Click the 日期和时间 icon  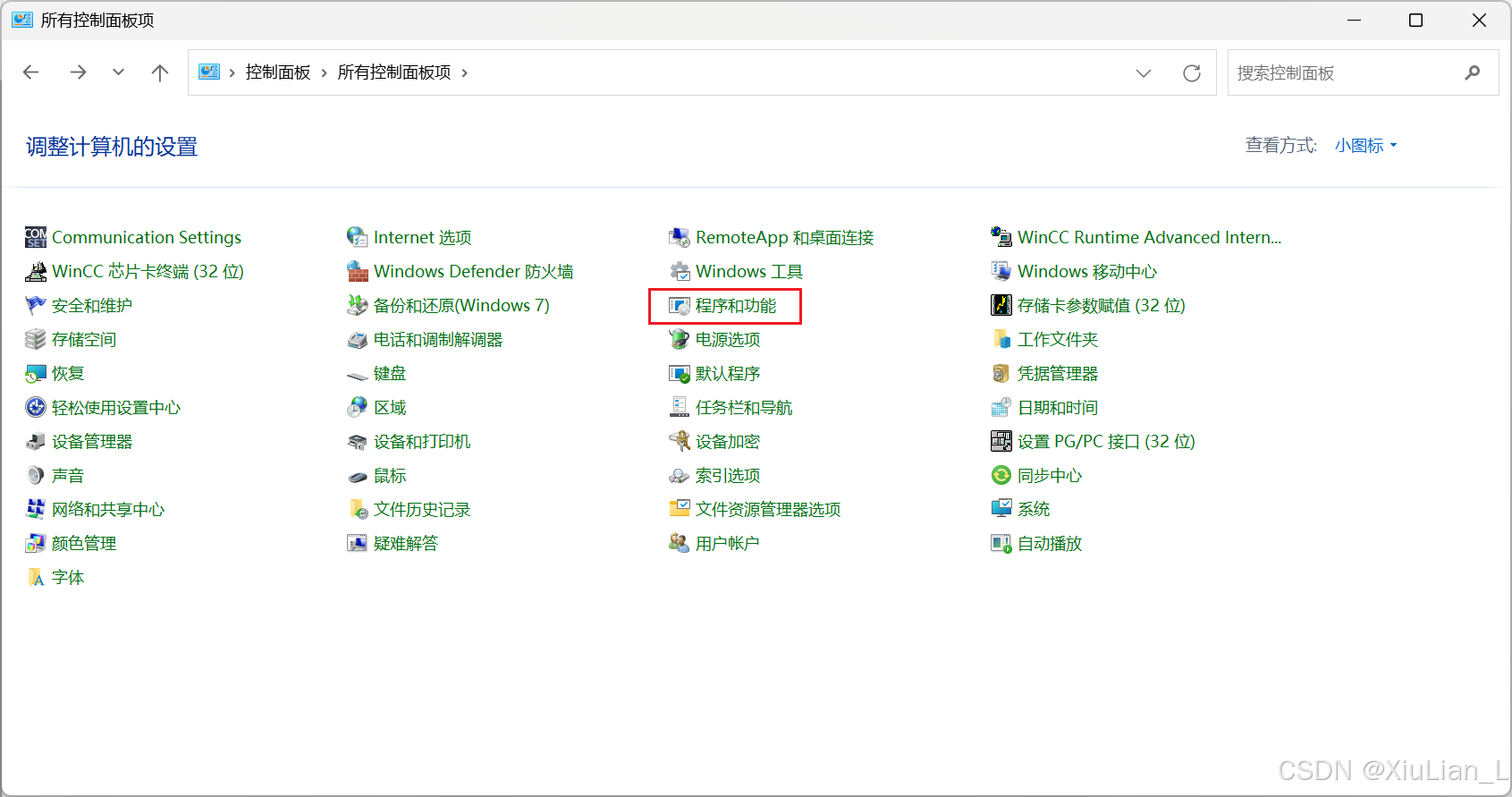point(1001,407)
